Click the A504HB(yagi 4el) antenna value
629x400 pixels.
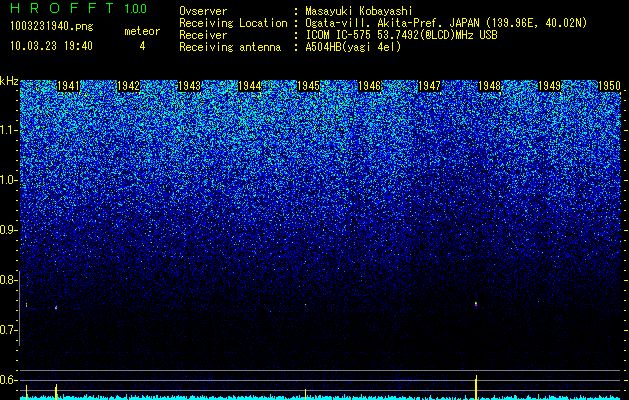coord(353,47)
